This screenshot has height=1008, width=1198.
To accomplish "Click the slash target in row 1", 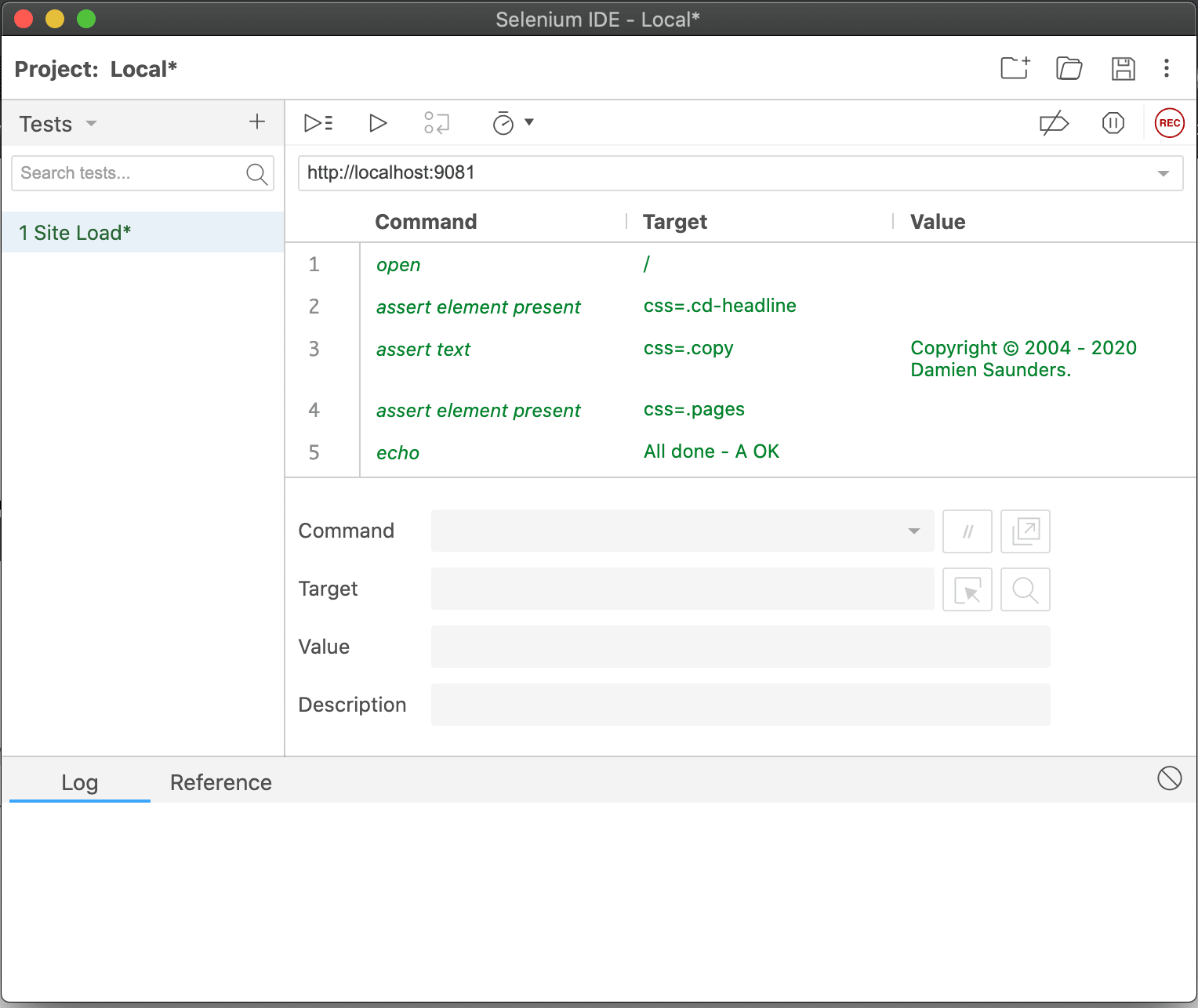I will [647, 264].
